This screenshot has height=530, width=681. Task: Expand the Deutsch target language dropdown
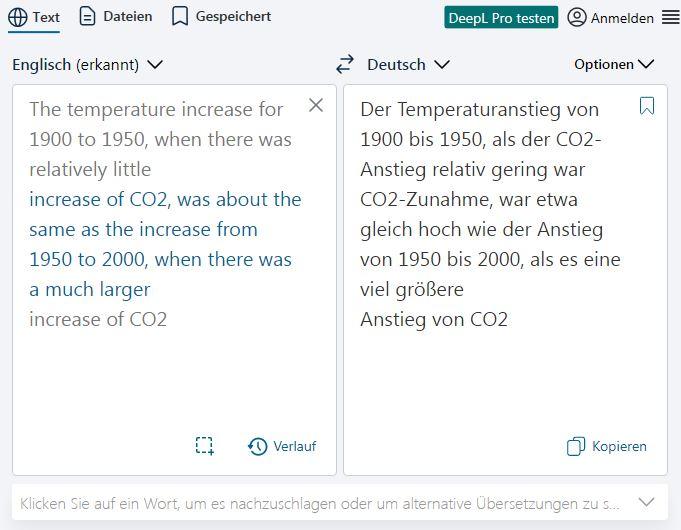tap(408, 64)
